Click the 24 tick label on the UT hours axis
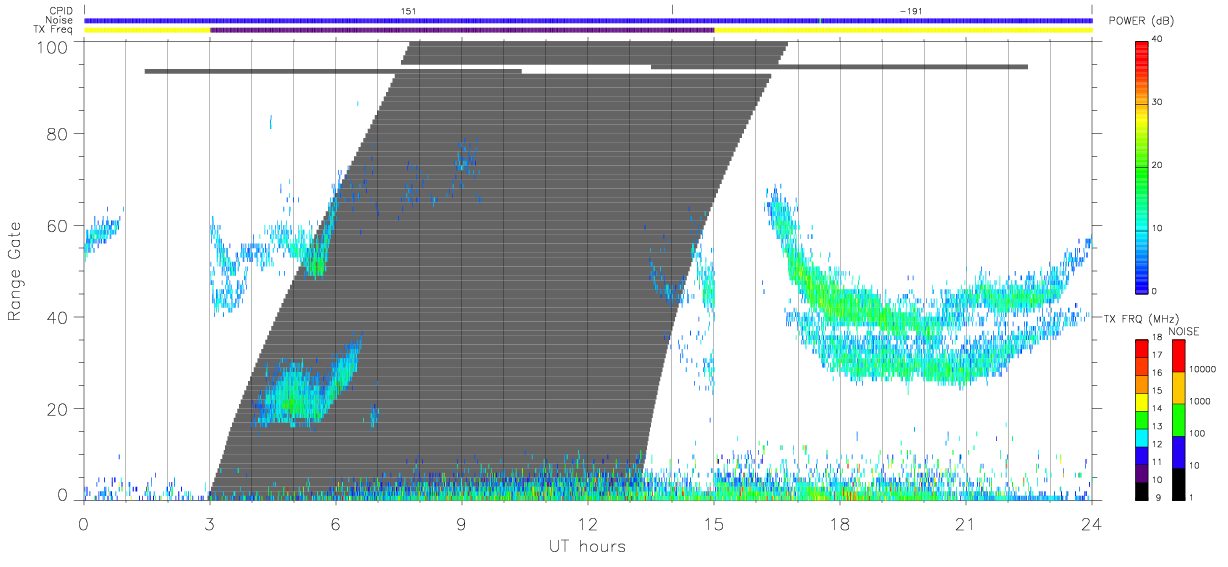Screen dimensions: 1228x567 (1091, 523)
